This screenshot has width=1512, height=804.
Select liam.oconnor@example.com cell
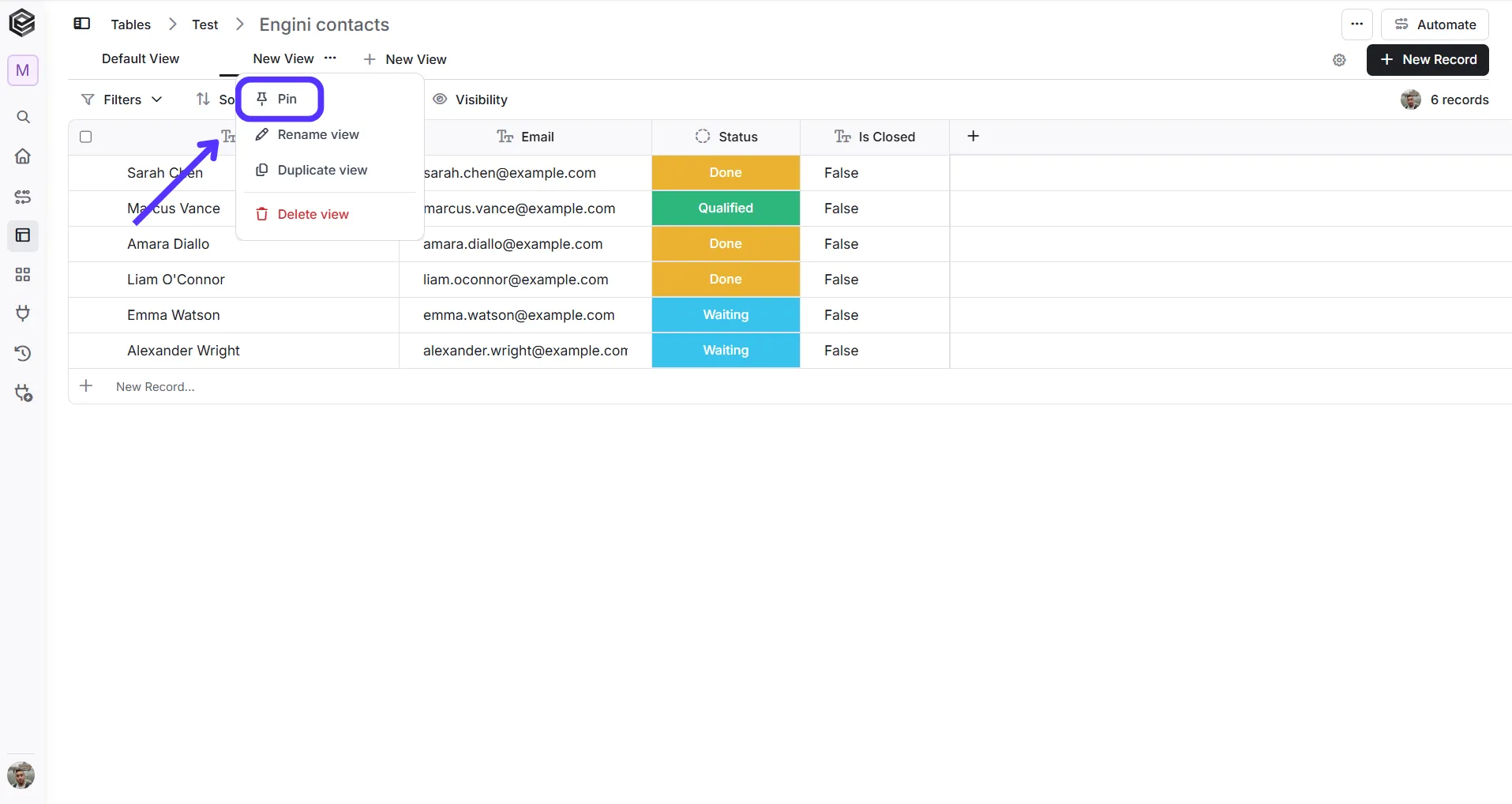pos(525,280)
